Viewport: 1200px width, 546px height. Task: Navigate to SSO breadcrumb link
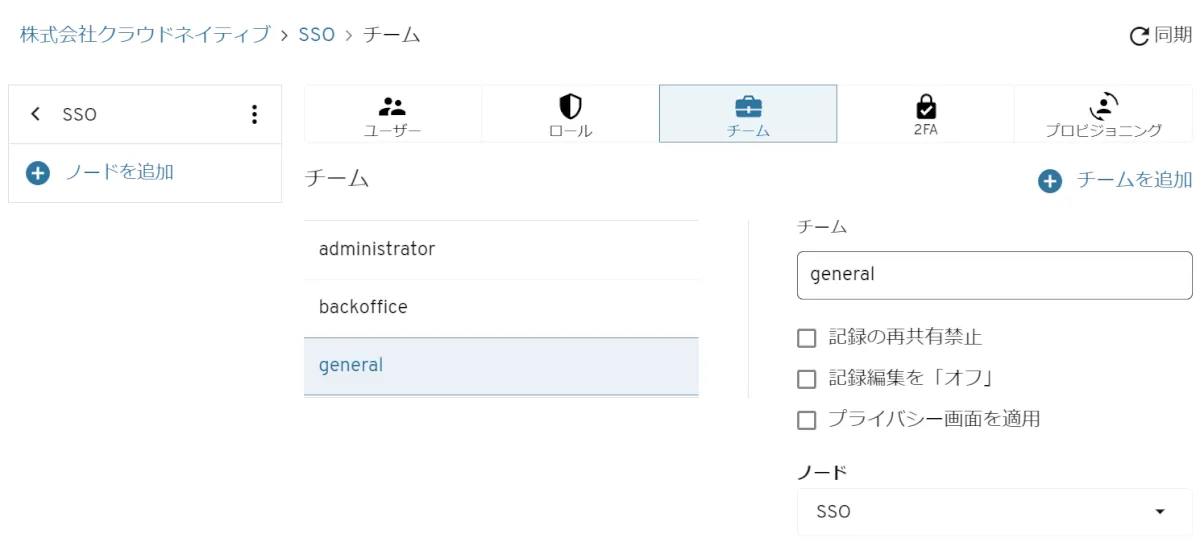point(316,35)
